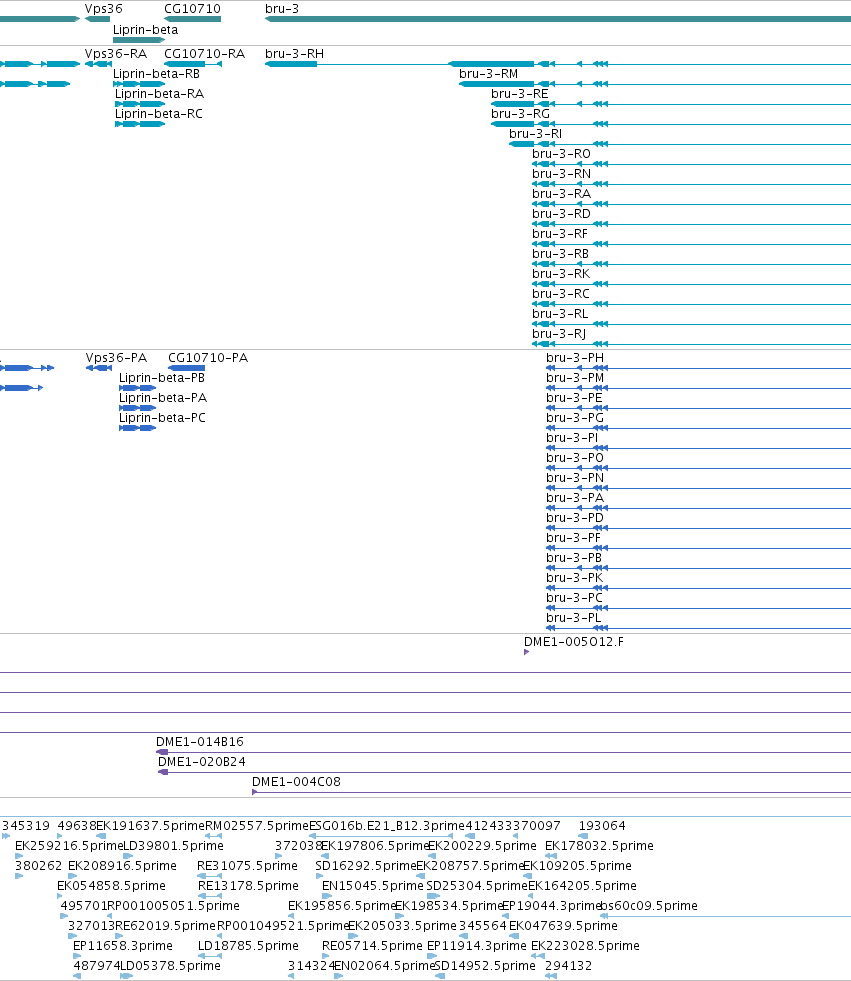Select transcript CG10710-RA label
This screenshot has width=851, height=981.
(x=204, y=54)
